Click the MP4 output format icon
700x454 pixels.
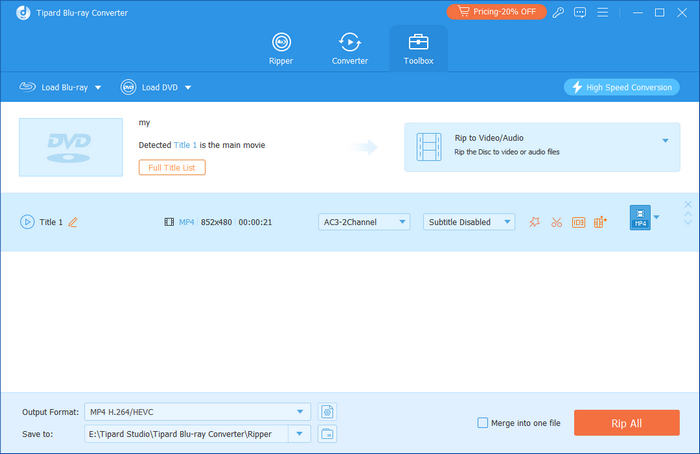pos(640,217)
